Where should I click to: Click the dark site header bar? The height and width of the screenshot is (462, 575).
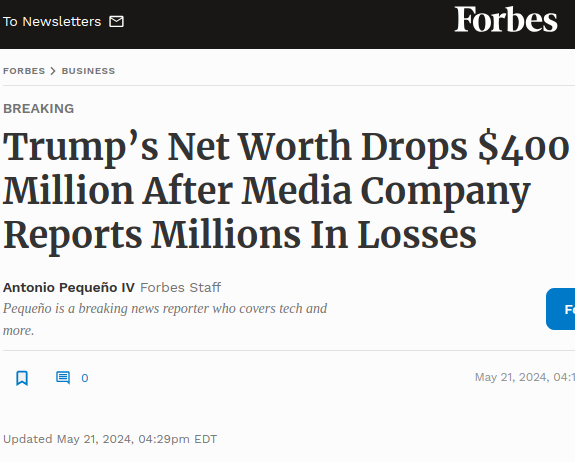(288, 24)
